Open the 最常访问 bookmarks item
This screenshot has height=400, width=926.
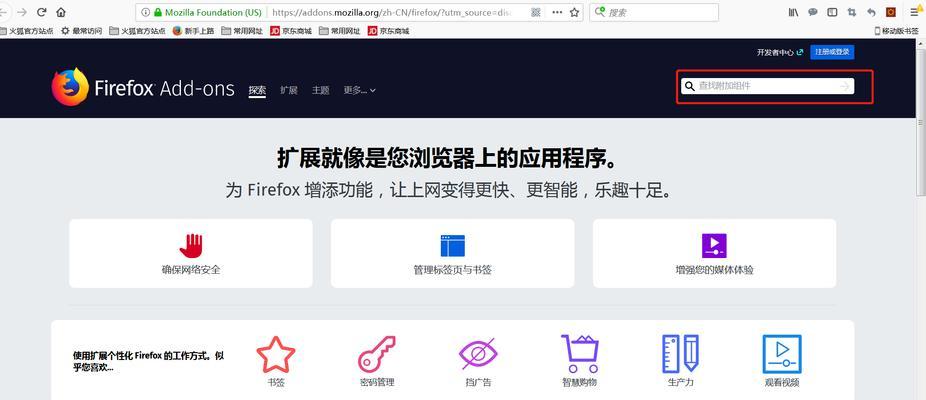click(81, 31)
